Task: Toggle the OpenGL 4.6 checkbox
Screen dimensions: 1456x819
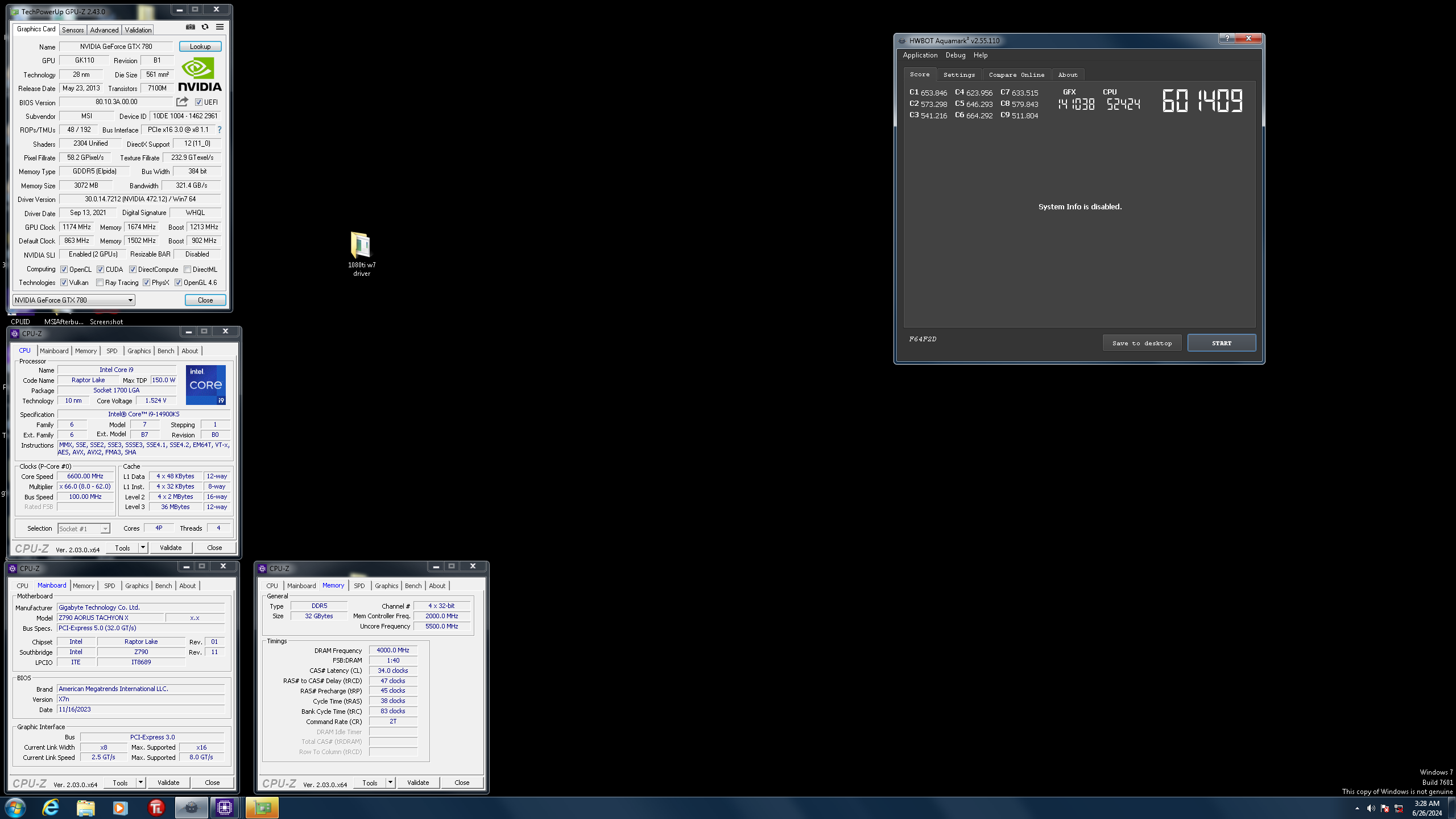Action: [178, 283]
